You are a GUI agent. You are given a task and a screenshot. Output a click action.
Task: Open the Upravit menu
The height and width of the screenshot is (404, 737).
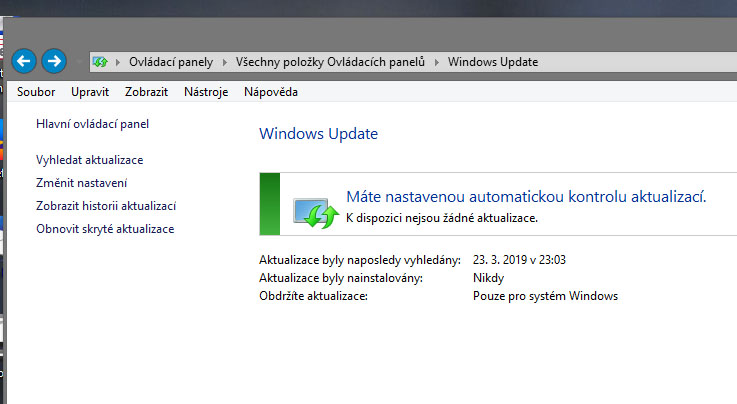click(x=90, y=92)
